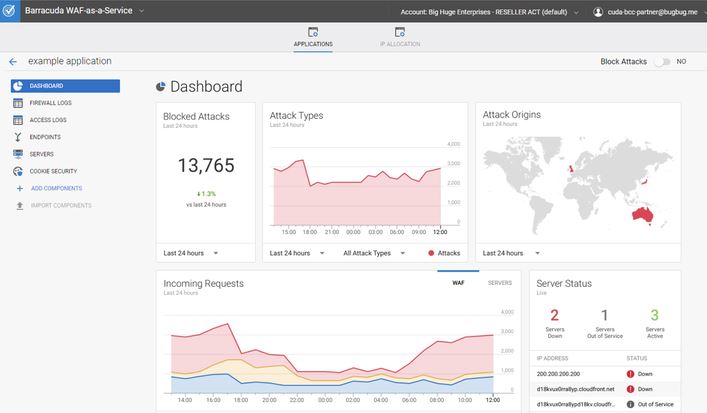Image resolution: width=707 pixels, height=413 pixels.
Task: Click the 3 Servers Active counter
Action: pos(655,323)
